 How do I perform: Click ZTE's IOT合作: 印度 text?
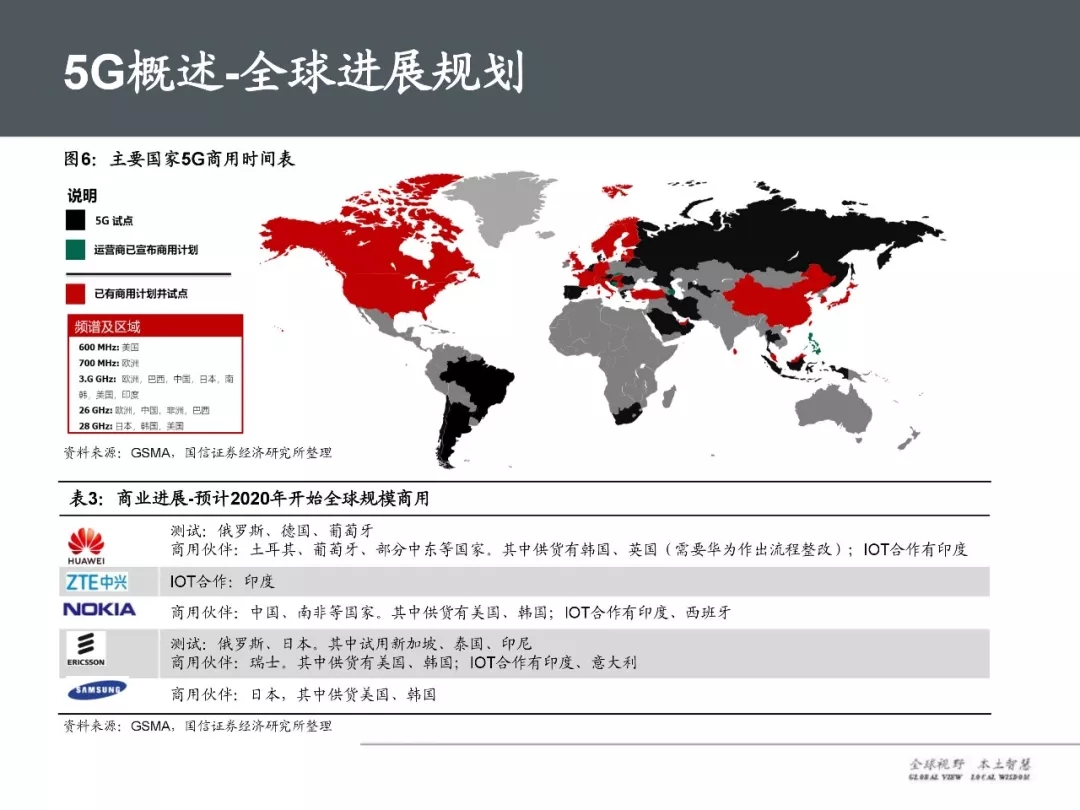pyautogui.click(x=222, y=581)
